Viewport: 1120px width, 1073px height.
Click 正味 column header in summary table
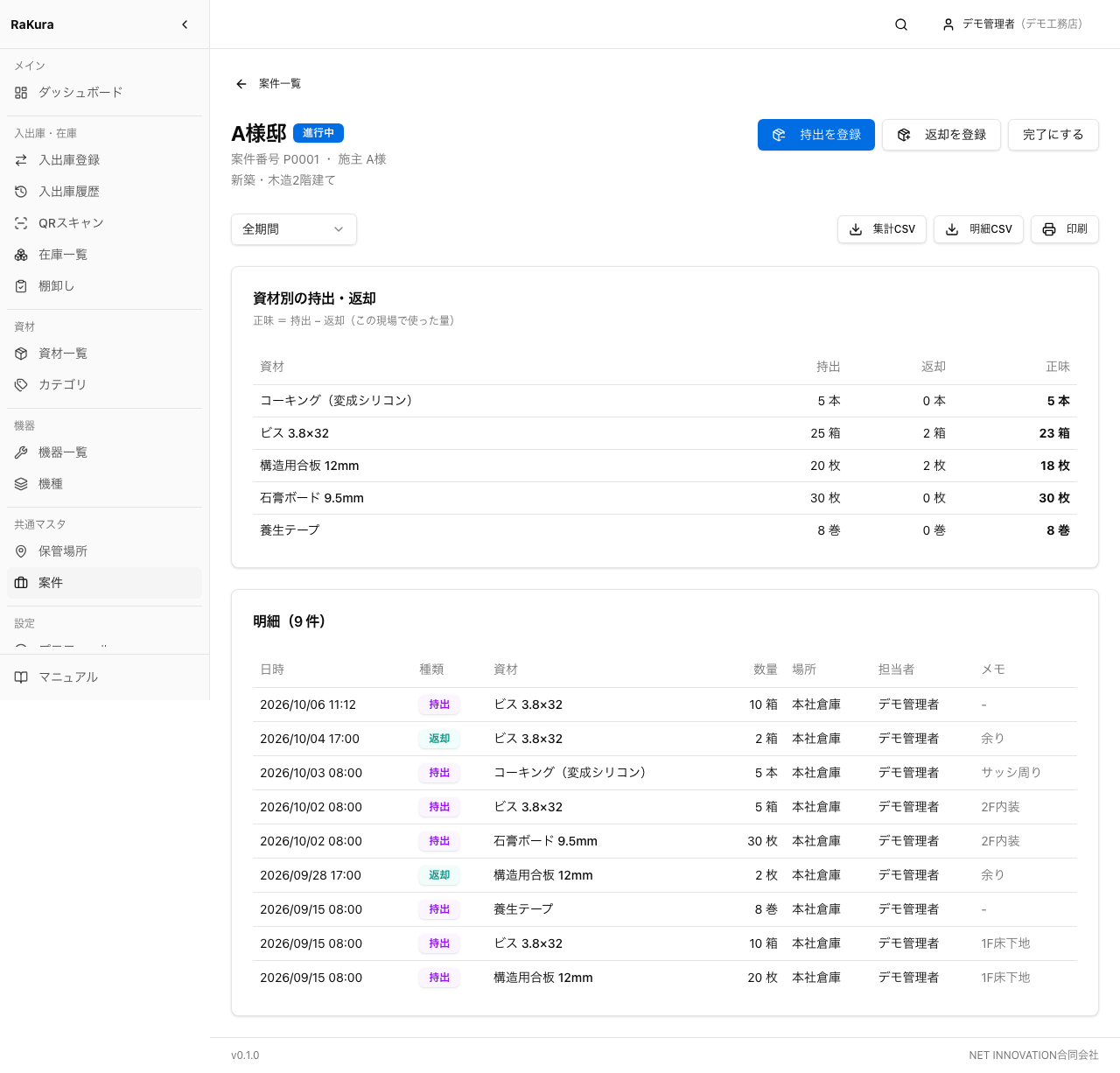(1058, 367)
